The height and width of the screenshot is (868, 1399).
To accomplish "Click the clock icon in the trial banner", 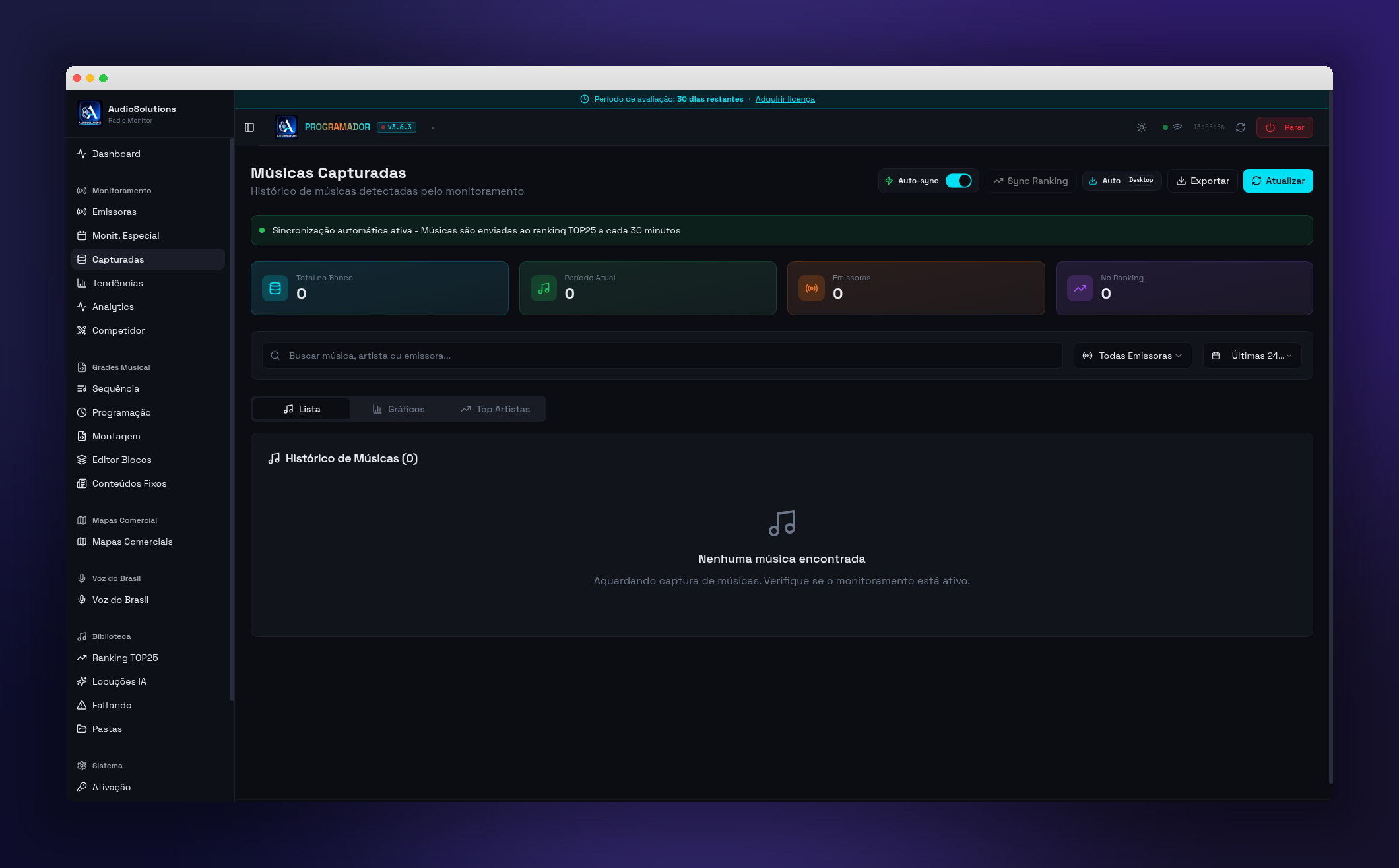I will click(585, 99).
